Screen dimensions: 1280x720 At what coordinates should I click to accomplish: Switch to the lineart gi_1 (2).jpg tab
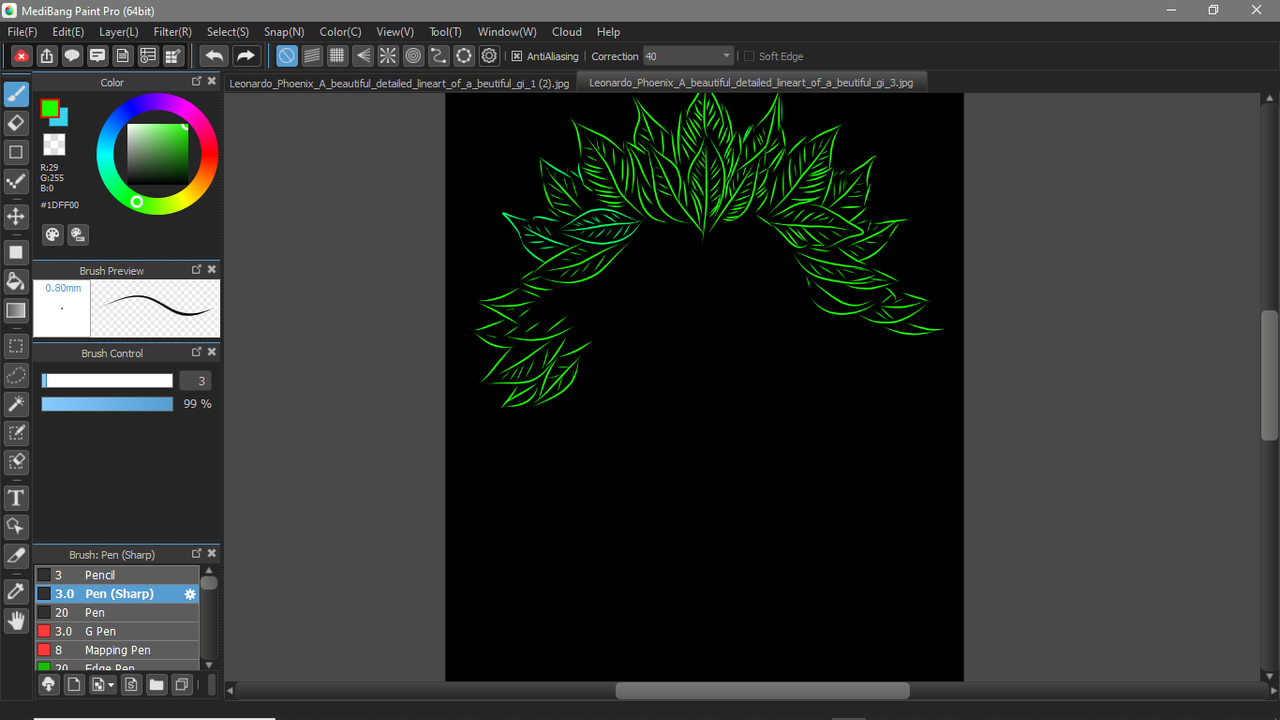point(399,83)
